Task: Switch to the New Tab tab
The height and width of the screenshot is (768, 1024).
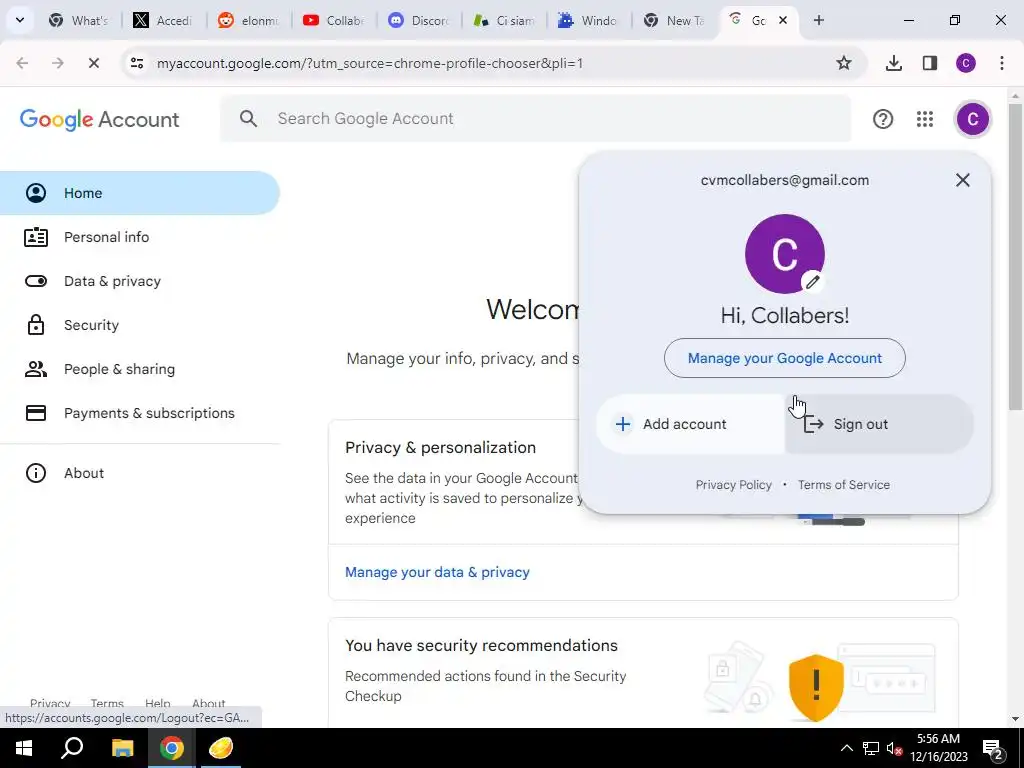Action: [x=673, y=20]
